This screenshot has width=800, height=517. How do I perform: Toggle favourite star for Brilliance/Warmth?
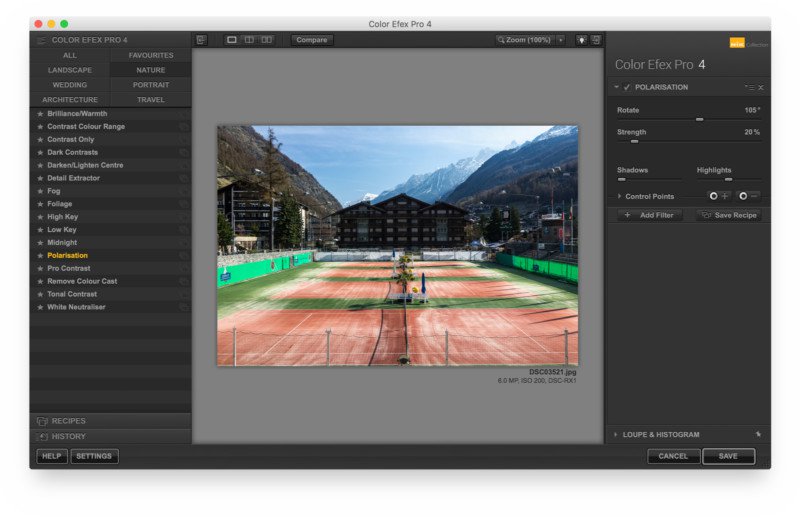(x=40, y=114)
